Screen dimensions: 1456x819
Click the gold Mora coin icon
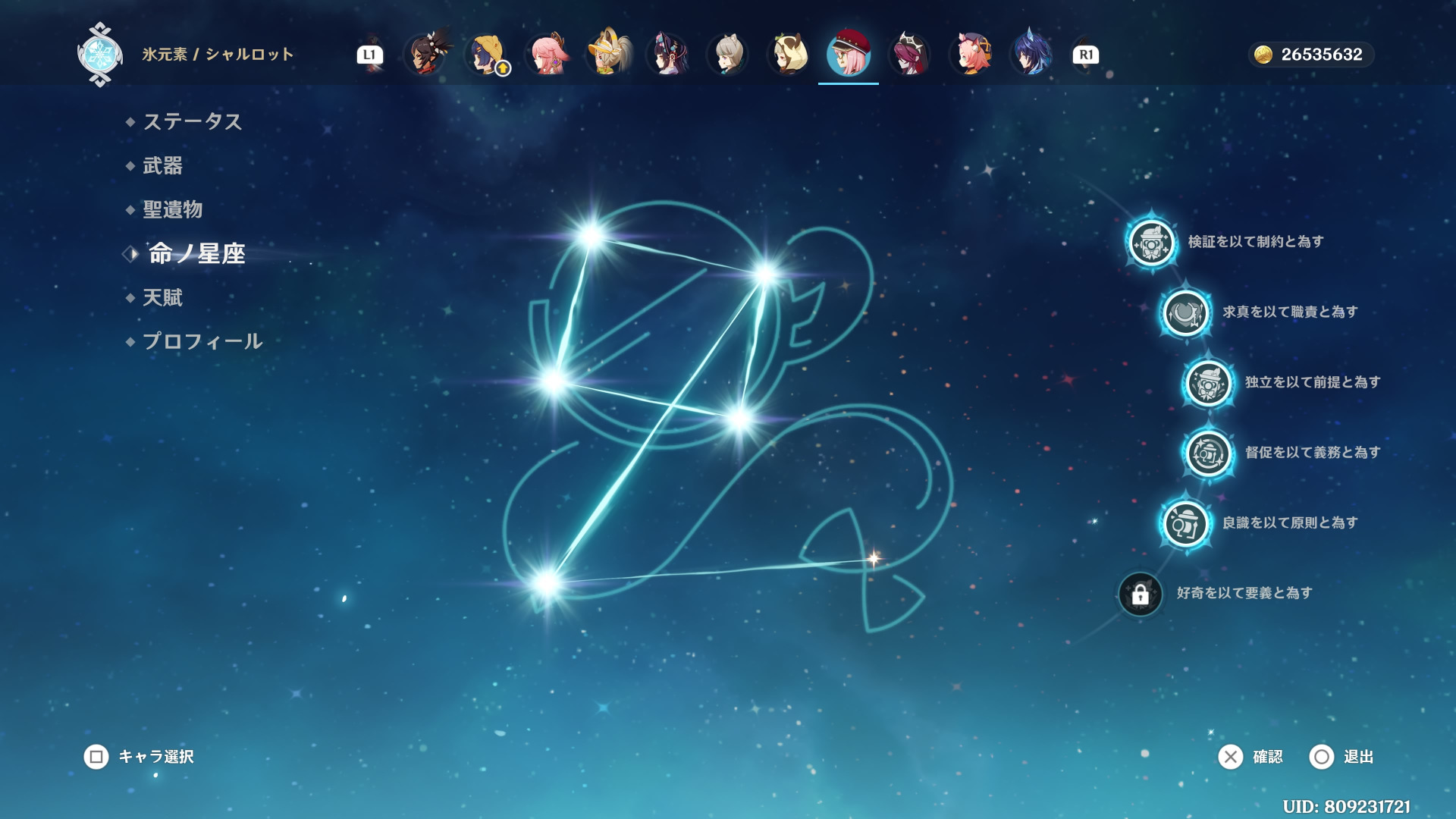pos(1263,55)
